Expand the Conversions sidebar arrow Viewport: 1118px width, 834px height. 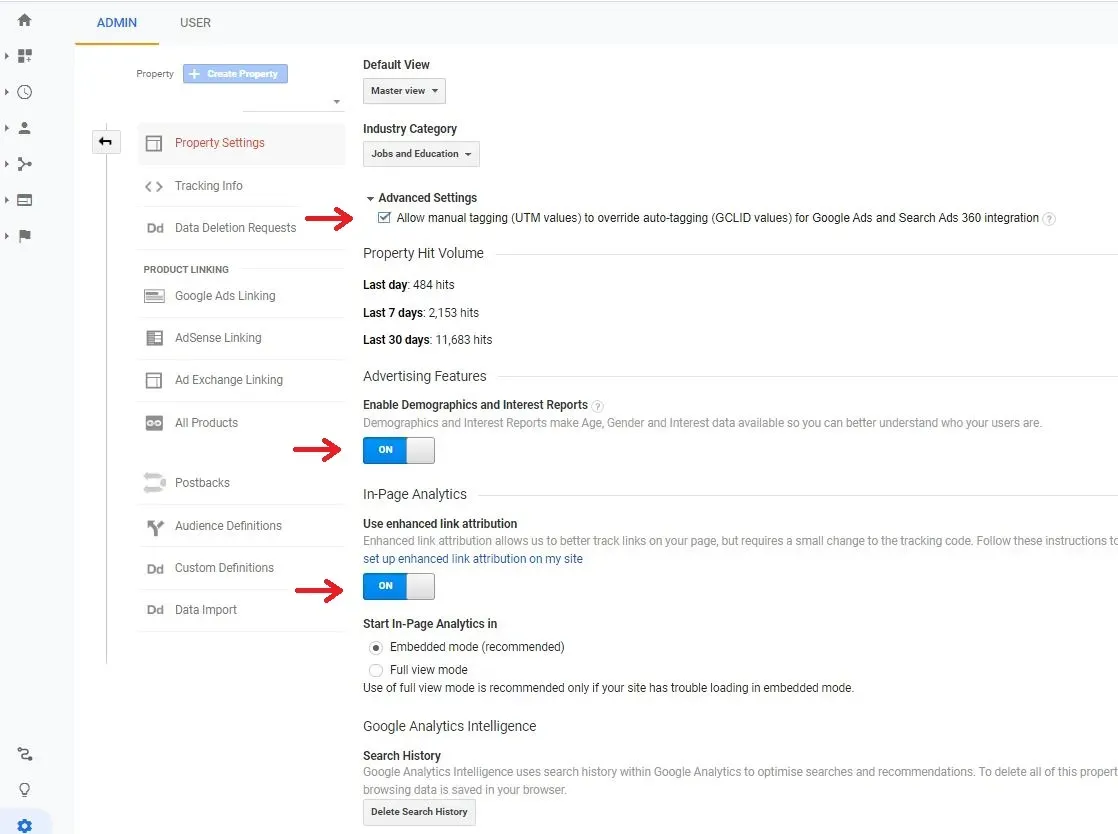(x=6, y=236)
